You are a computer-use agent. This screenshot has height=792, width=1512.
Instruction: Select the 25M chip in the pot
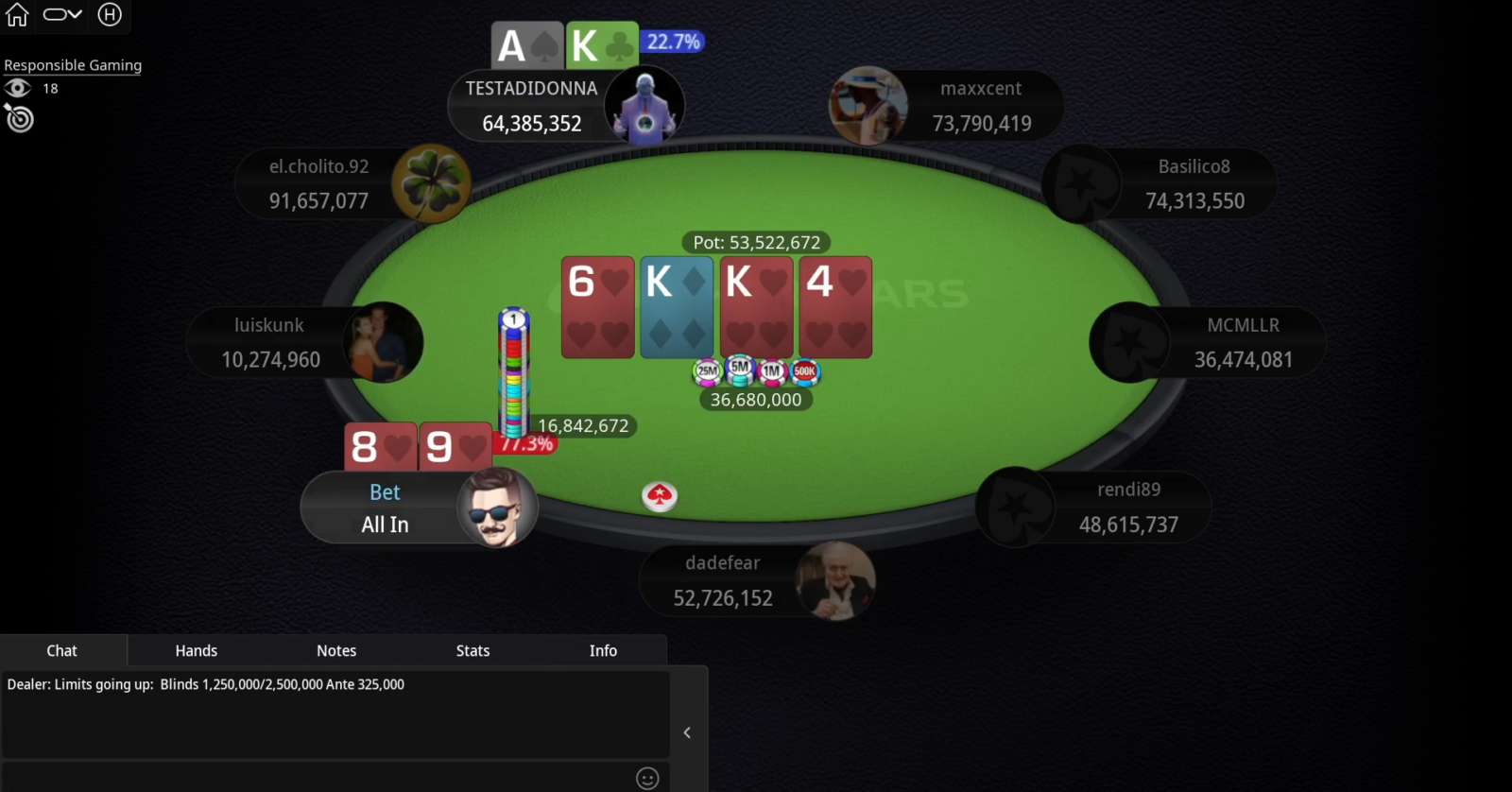(x=707, y=371)
